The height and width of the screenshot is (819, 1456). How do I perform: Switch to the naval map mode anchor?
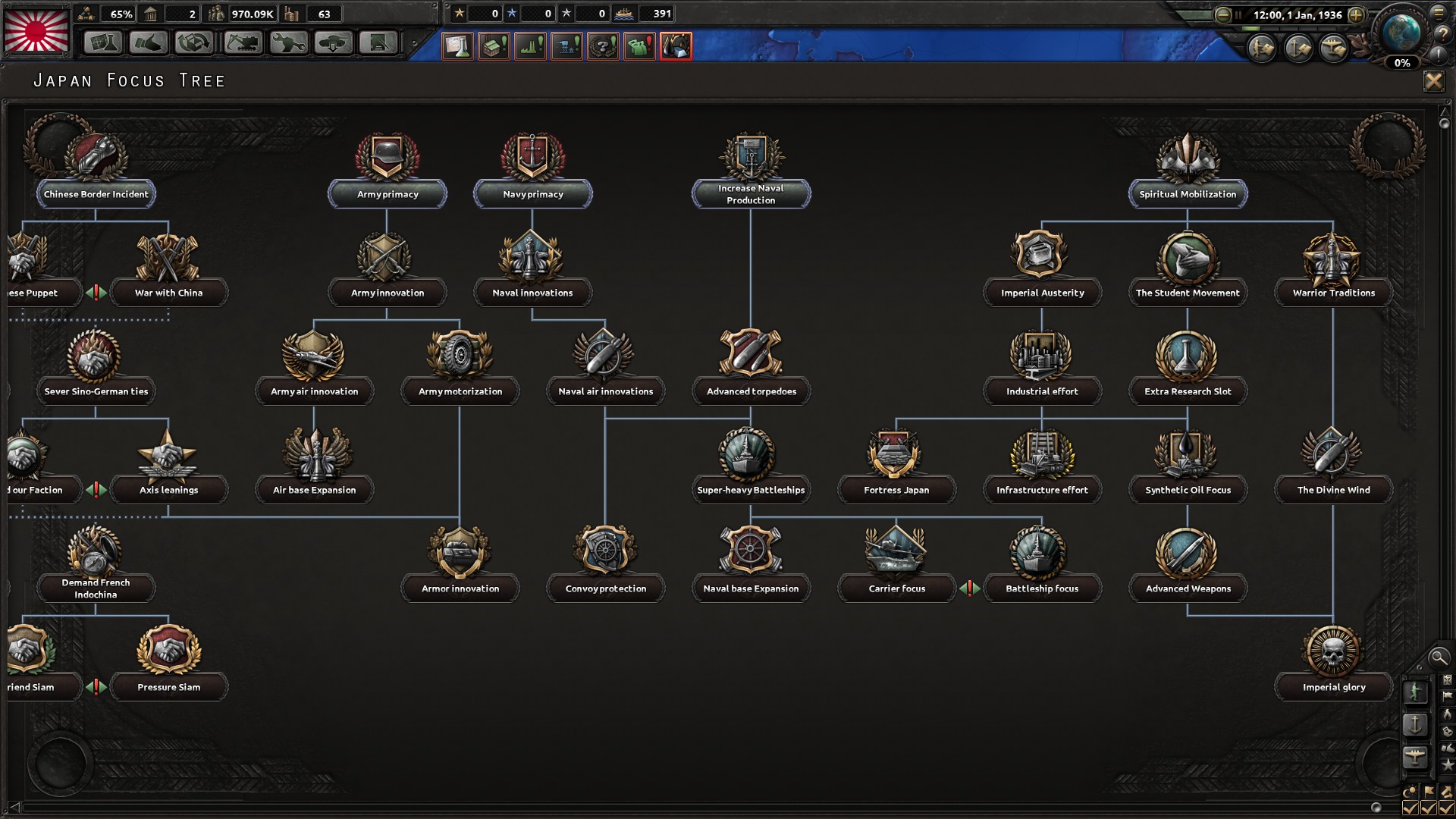pos(1415,724)
